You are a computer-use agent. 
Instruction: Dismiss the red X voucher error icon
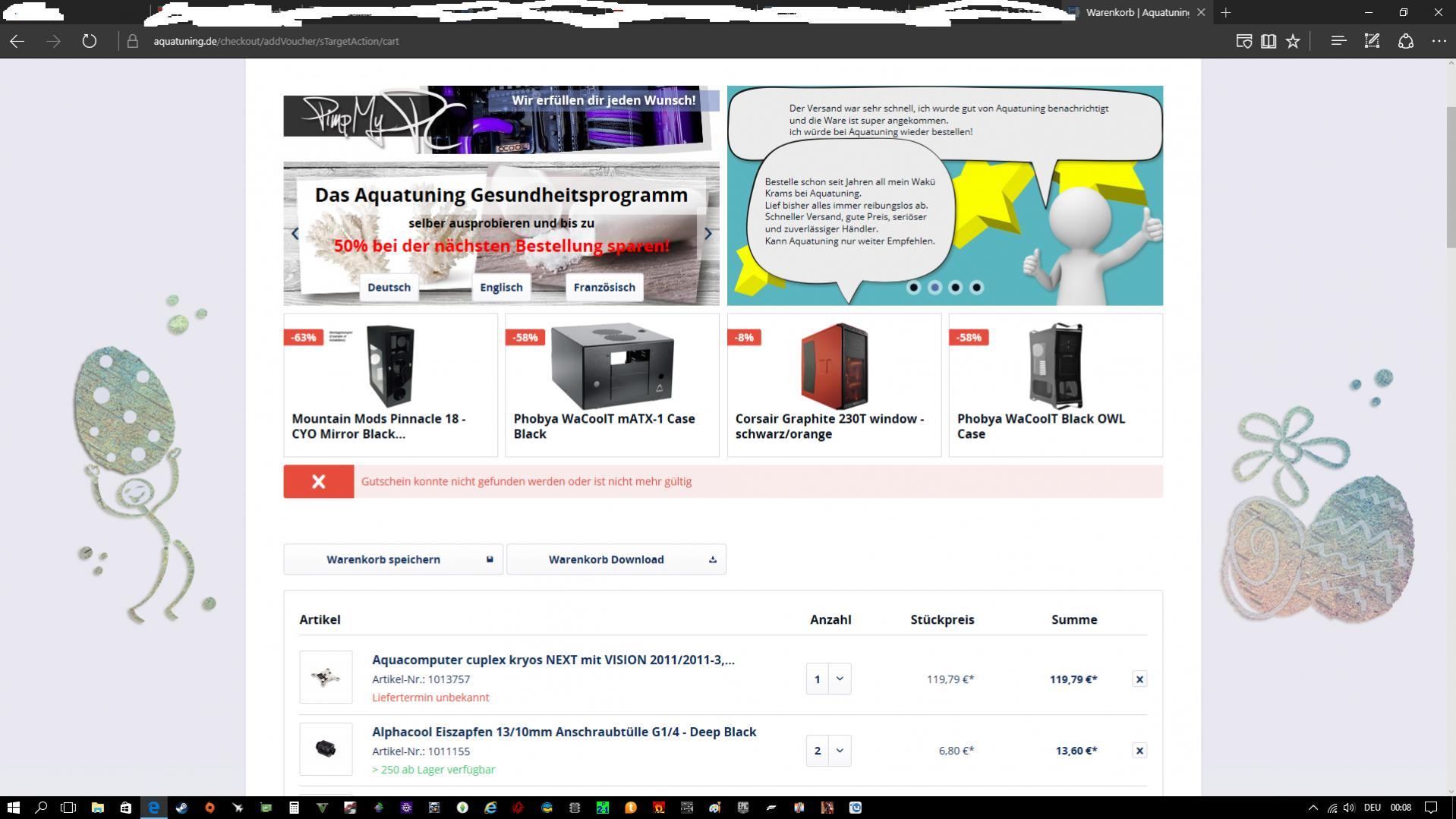[x=319, y=481]
